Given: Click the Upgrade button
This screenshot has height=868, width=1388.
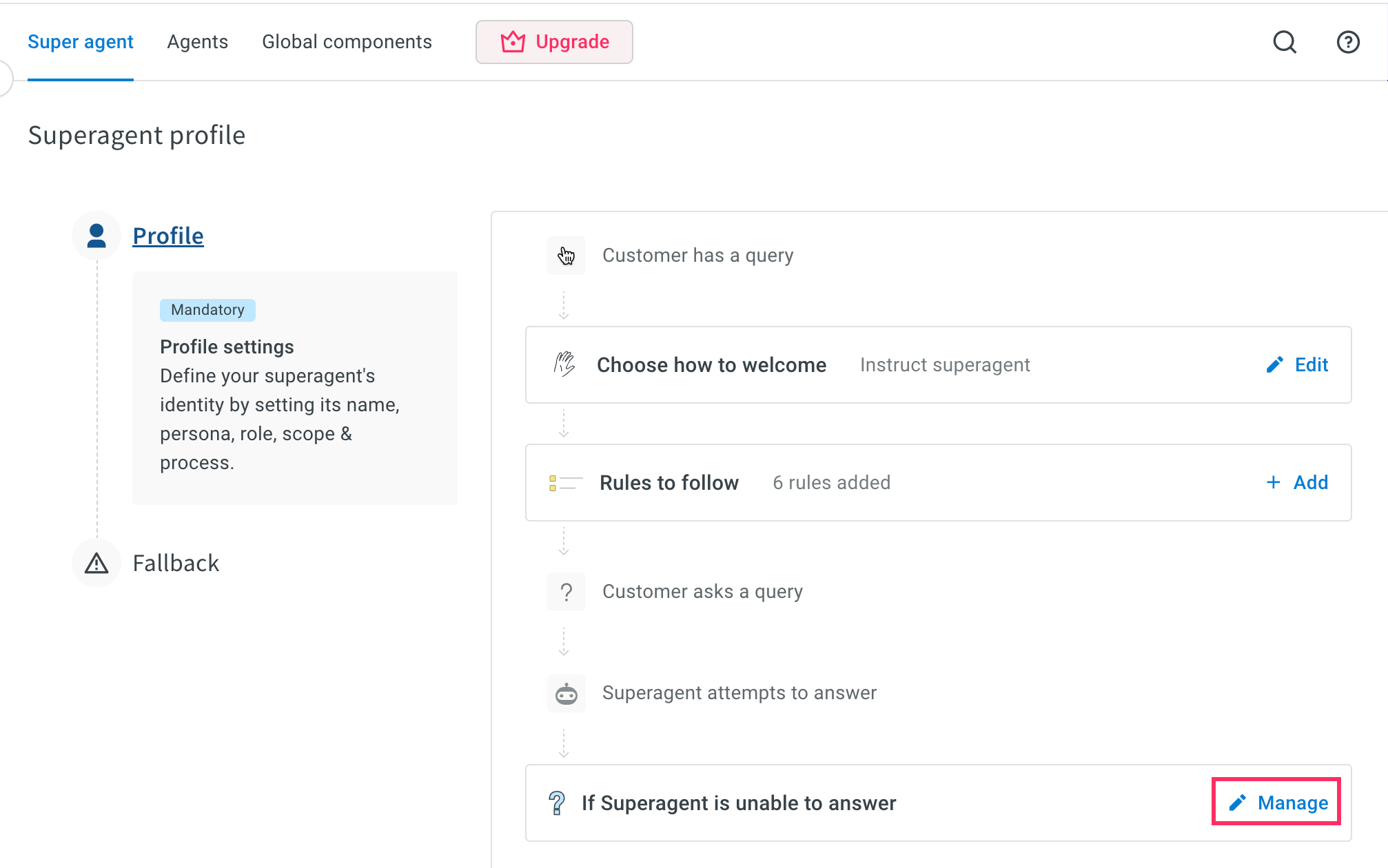Looking at the screenshot, I should click(x=554, y=42).
